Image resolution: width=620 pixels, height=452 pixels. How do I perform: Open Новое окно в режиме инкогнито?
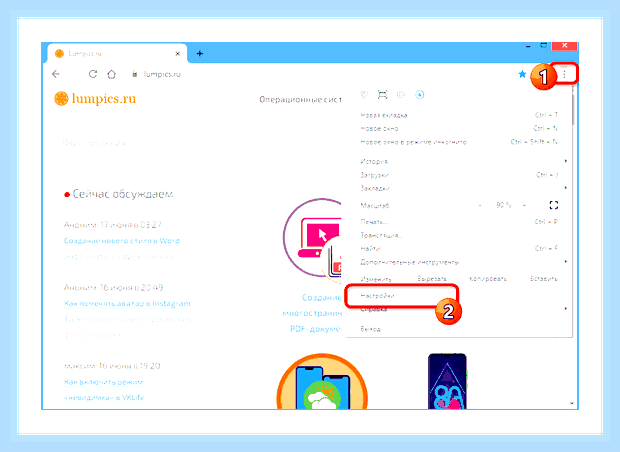tap(459, 142)
